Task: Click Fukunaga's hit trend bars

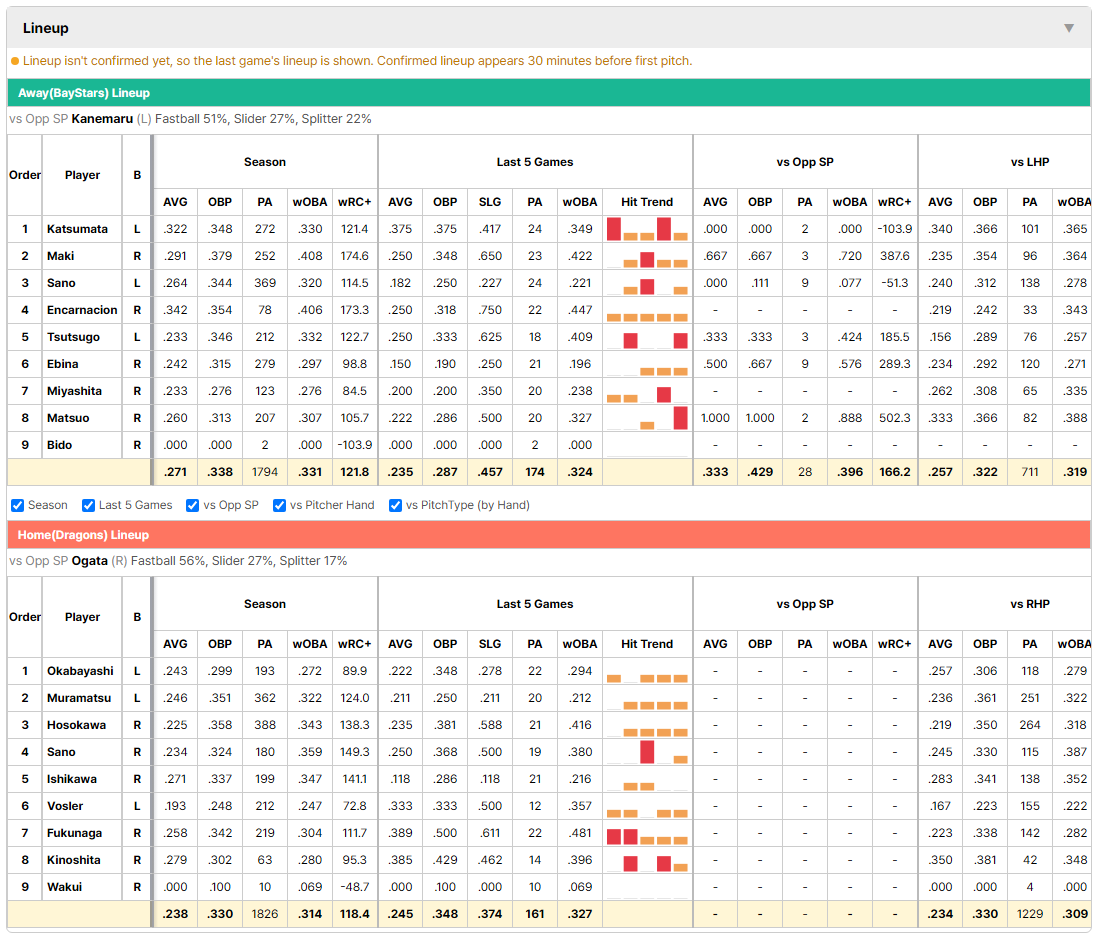Action: [x=647, y=833]
